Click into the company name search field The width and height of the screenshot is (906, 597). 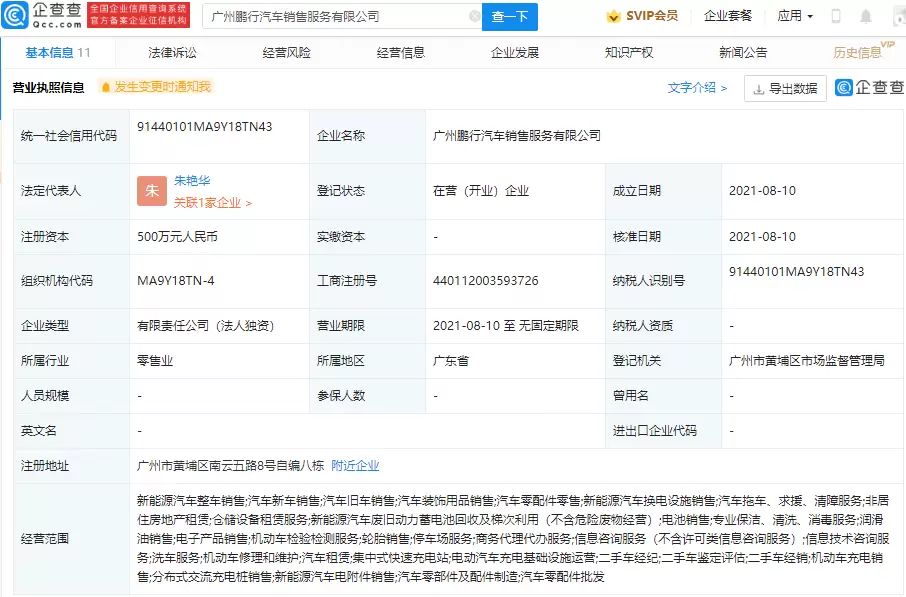click(x=335, y=17)
